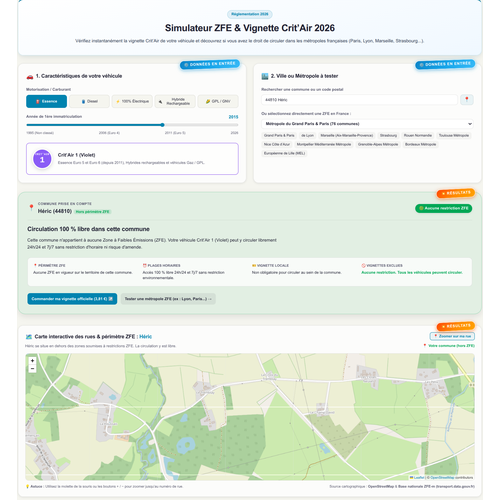Select the Marseille (Aix-Marseille-Provence) chip

[347, 135]
